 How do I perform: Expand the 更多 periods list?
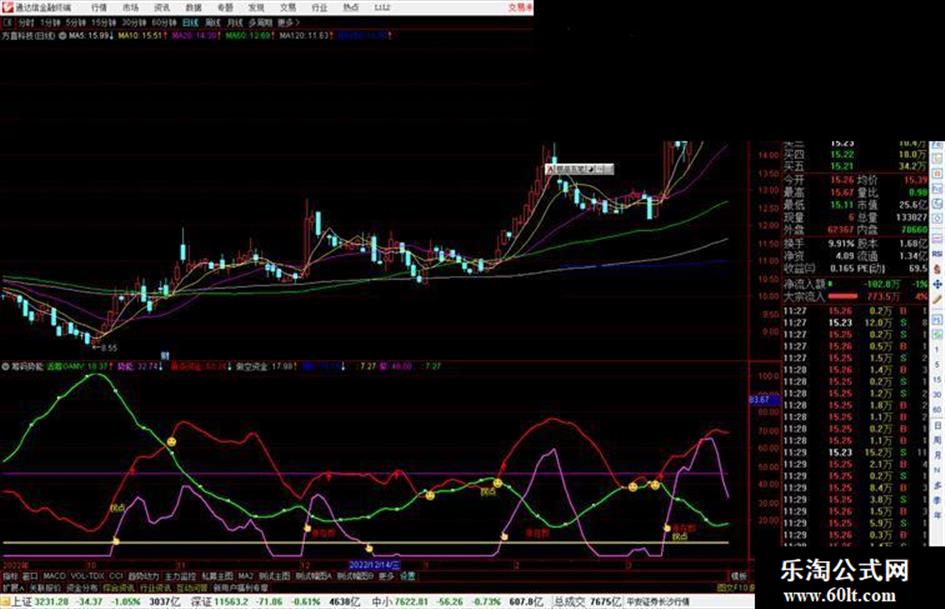point(288,22)
